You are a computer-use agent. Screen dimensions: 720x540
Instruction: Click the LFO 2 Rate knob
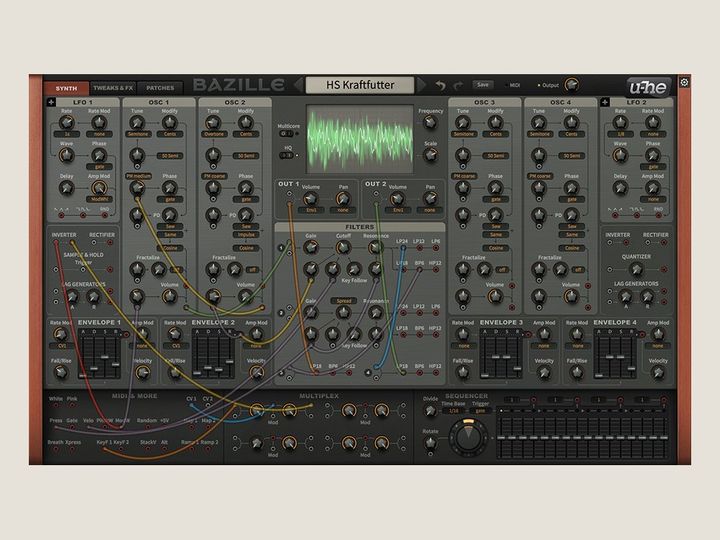tap(620, 123)
